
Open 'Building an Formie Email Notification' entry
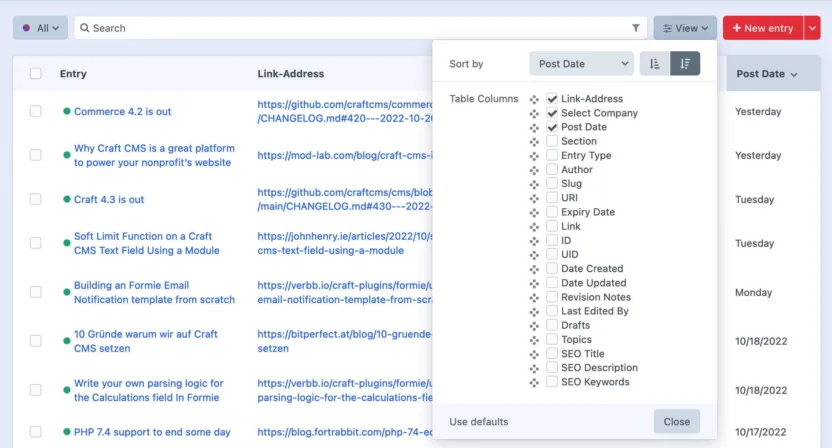point(154,292)
